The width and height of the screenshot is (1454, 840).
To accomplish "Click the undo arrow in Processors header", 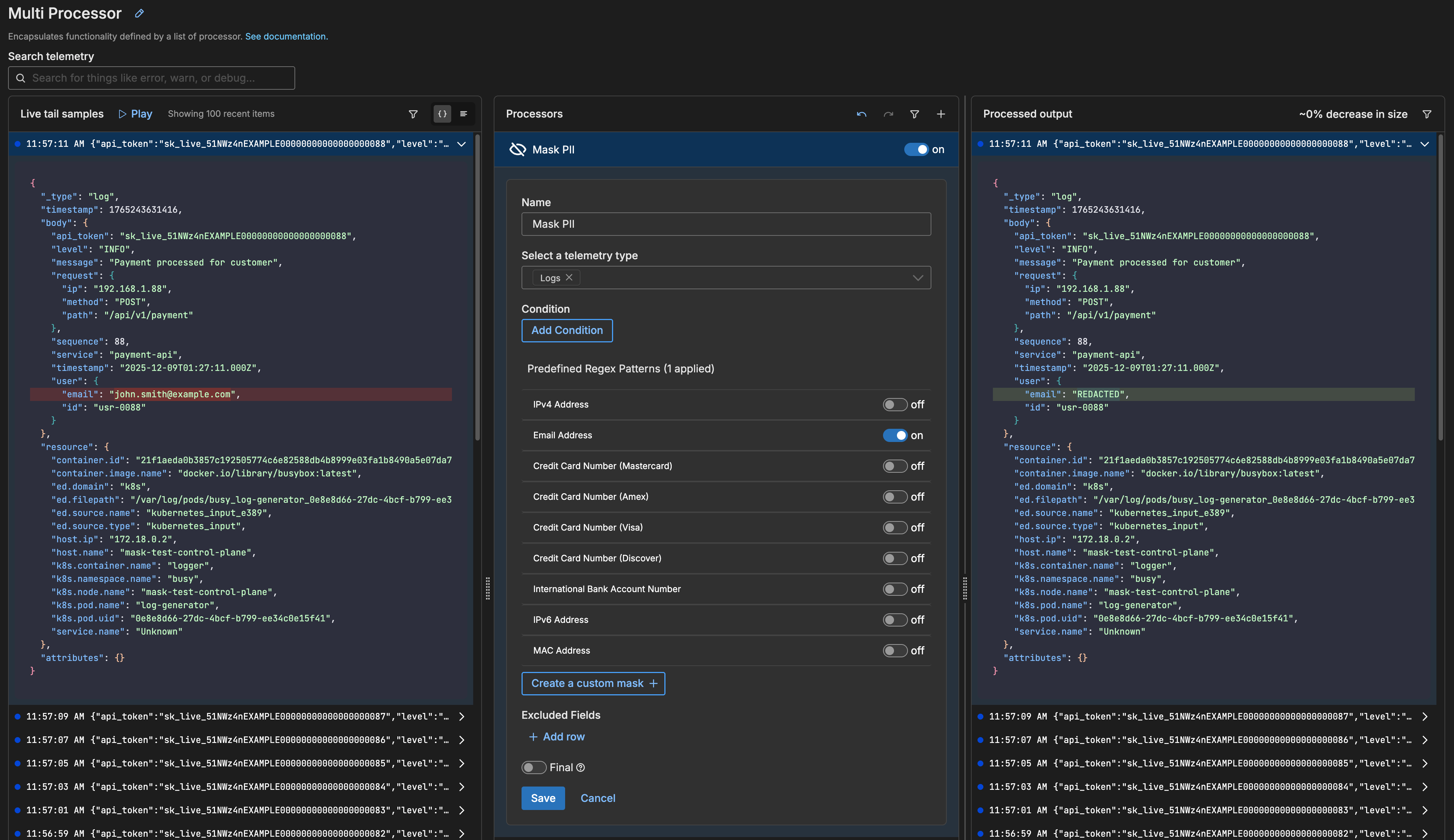I will pyautogui.click(x=861, y=114).
